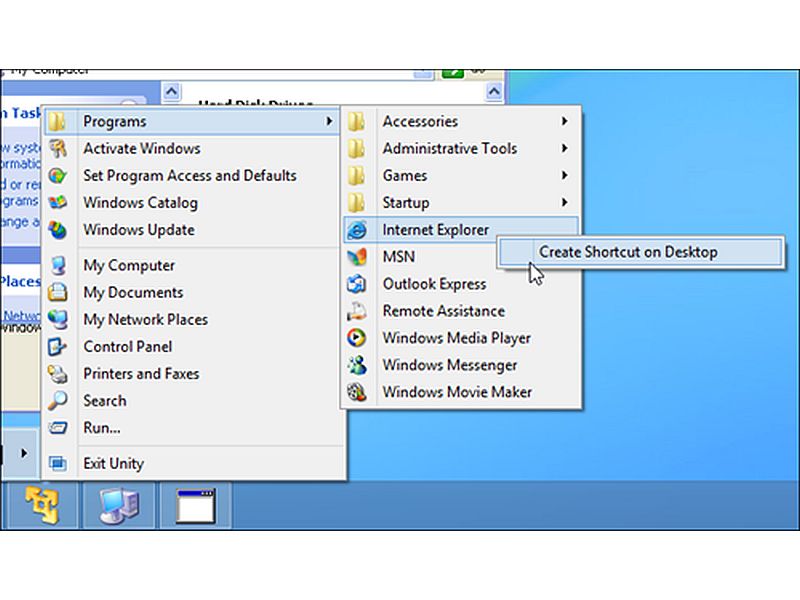Click the Control Panel icon
Viewport: 800px width, 600px height.
point(57,346)
